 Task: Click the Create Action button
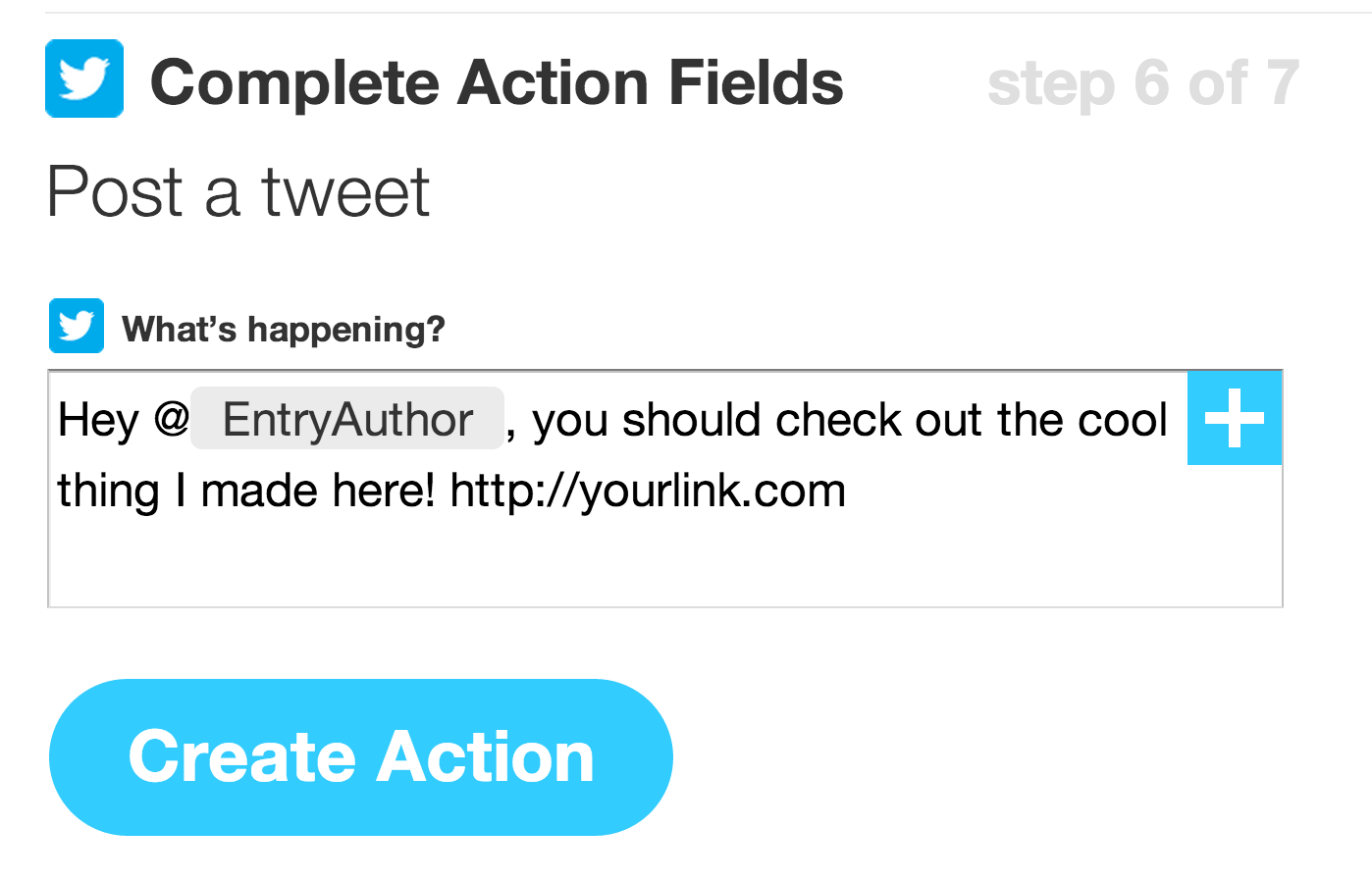(x=361, y=757)
